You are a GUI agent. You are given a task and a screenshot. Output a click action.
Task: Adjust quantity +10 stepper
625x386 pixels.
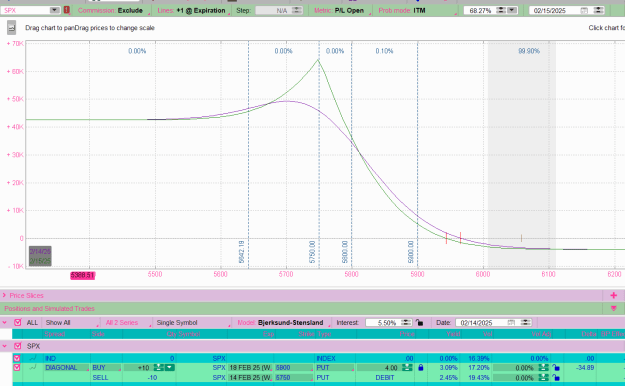pyautogui.click(x=159, y=367)
